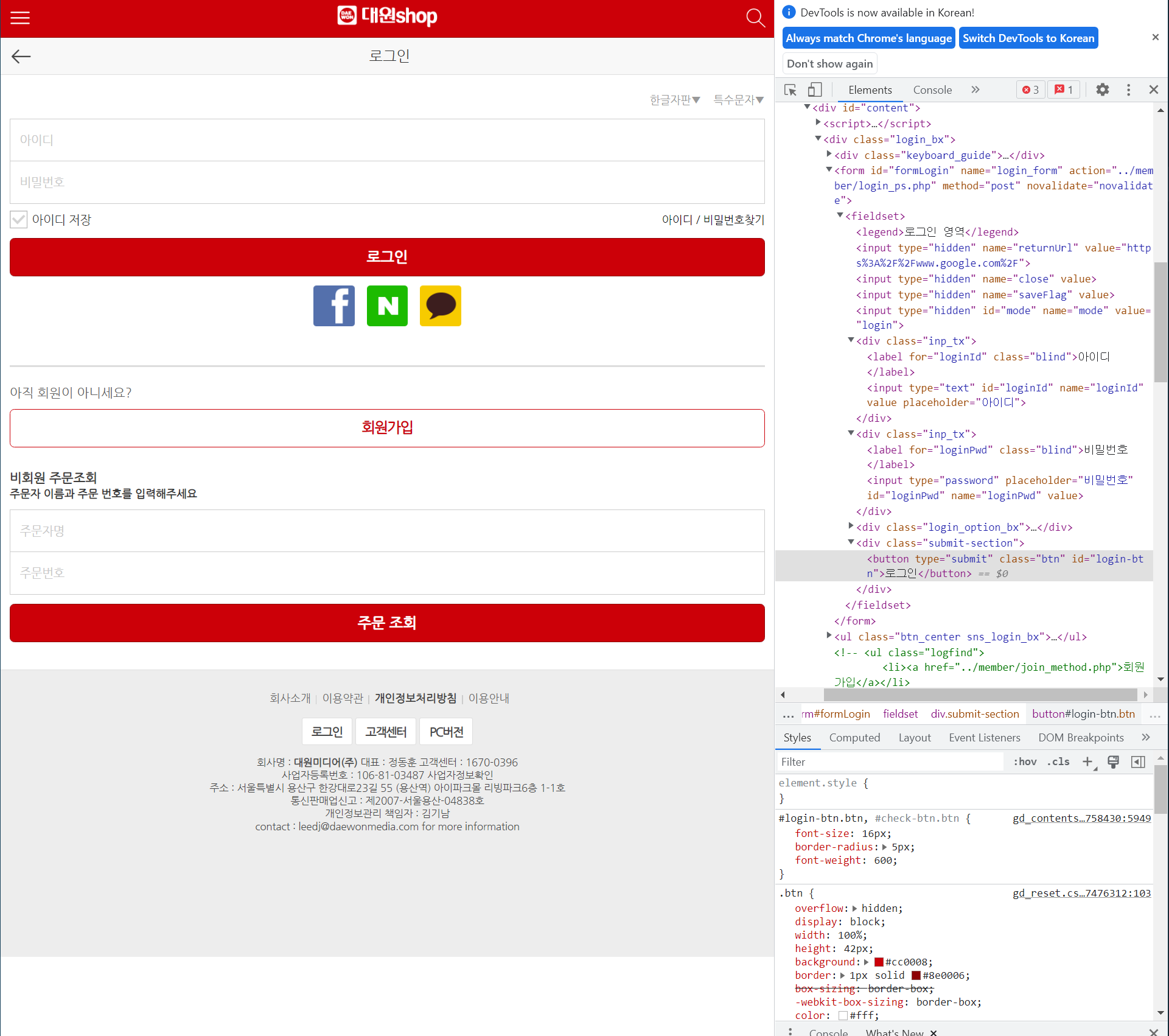Screen dimensions: 1169x1036
Task: Open the console drawer menu dots
Action: 790,1031
